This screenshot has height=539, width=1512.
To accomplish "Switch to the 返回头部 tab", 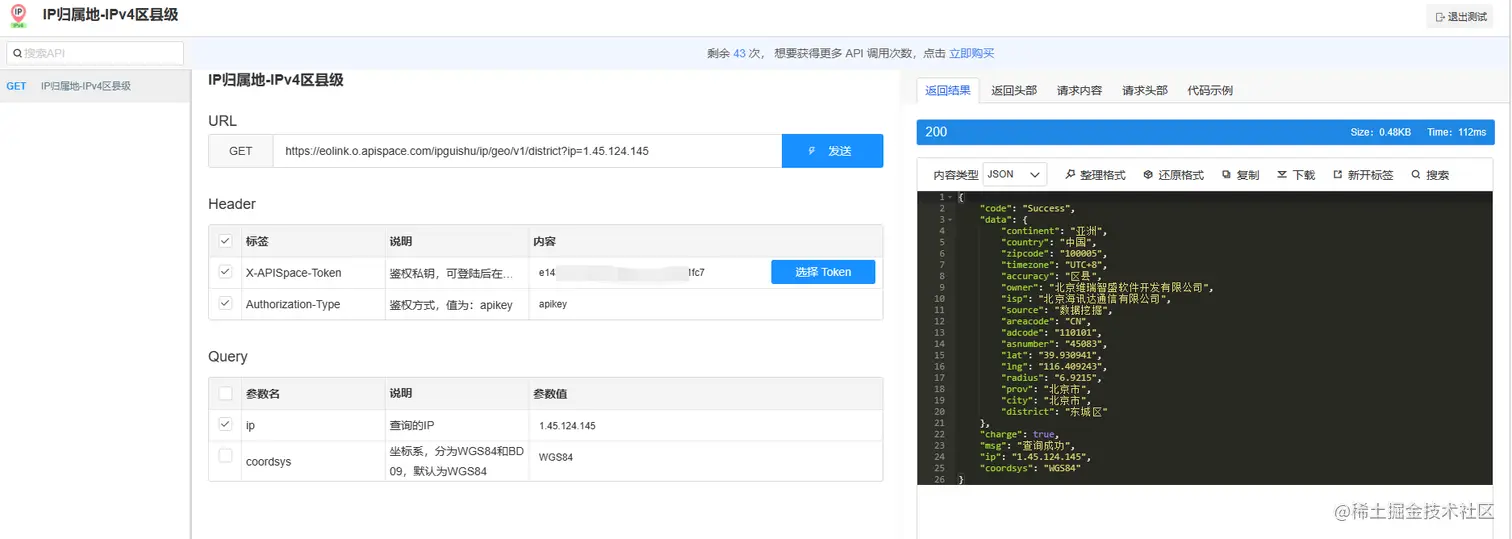I will [x=1014, y=90].
